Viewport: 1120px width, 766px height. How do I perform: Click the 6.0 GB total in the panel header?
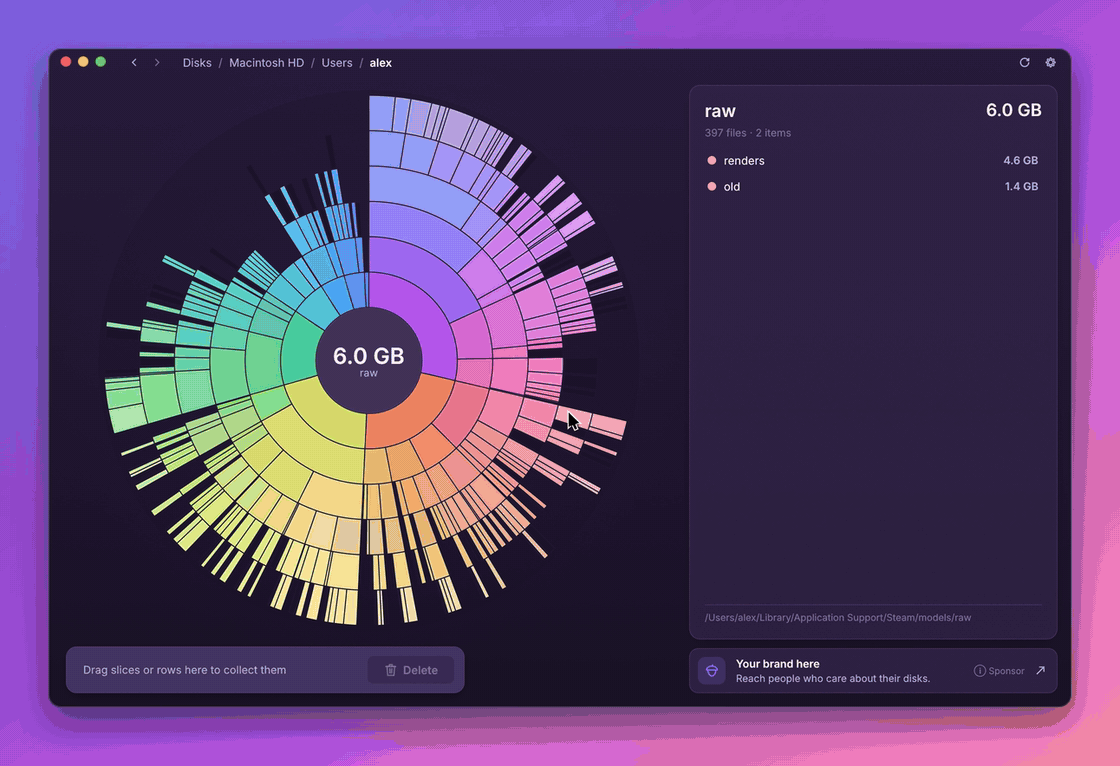click(x=1014, y=110)
